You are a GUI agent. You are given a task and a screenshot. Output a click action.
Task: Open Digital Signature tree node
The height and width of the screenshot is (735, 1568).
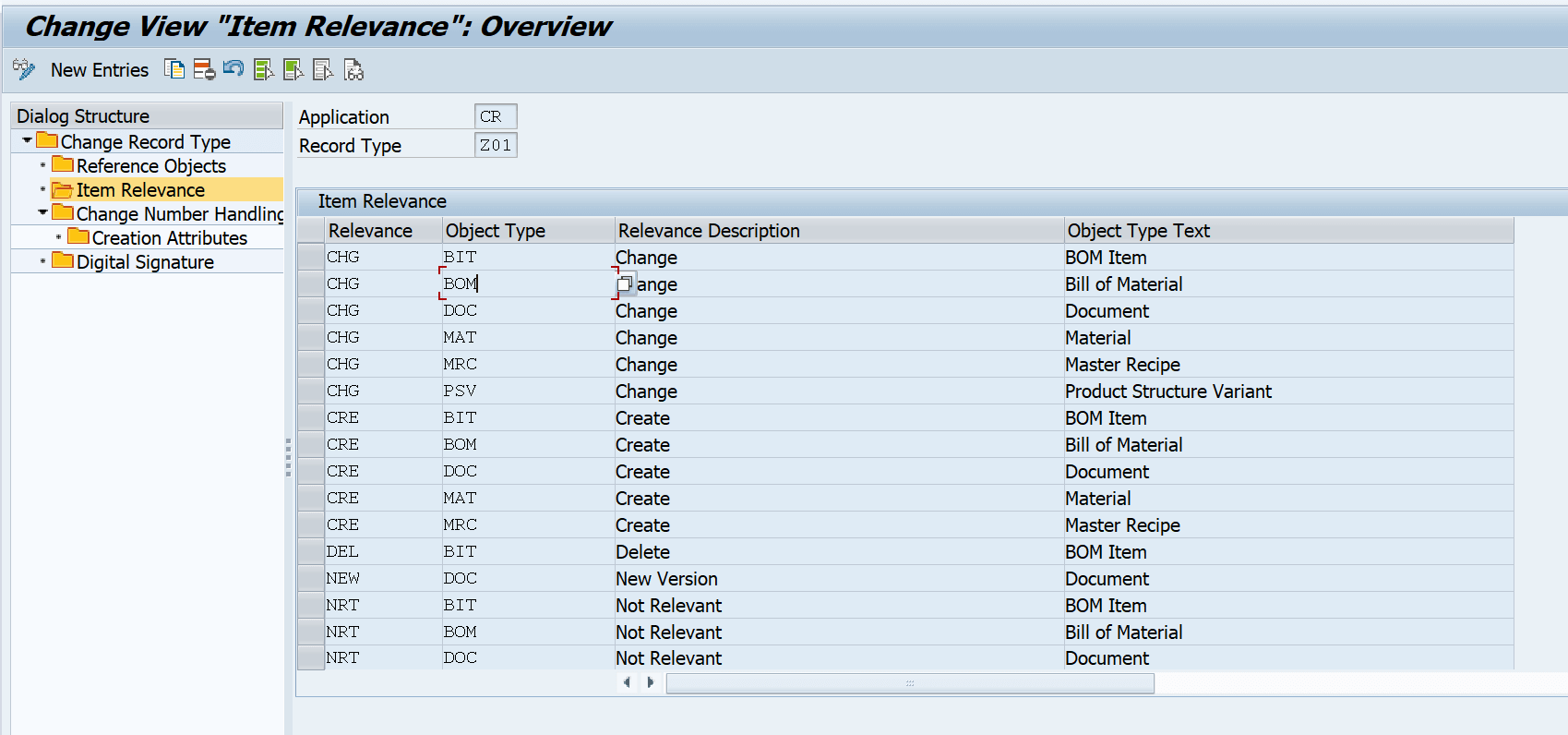tap(145, 262)
